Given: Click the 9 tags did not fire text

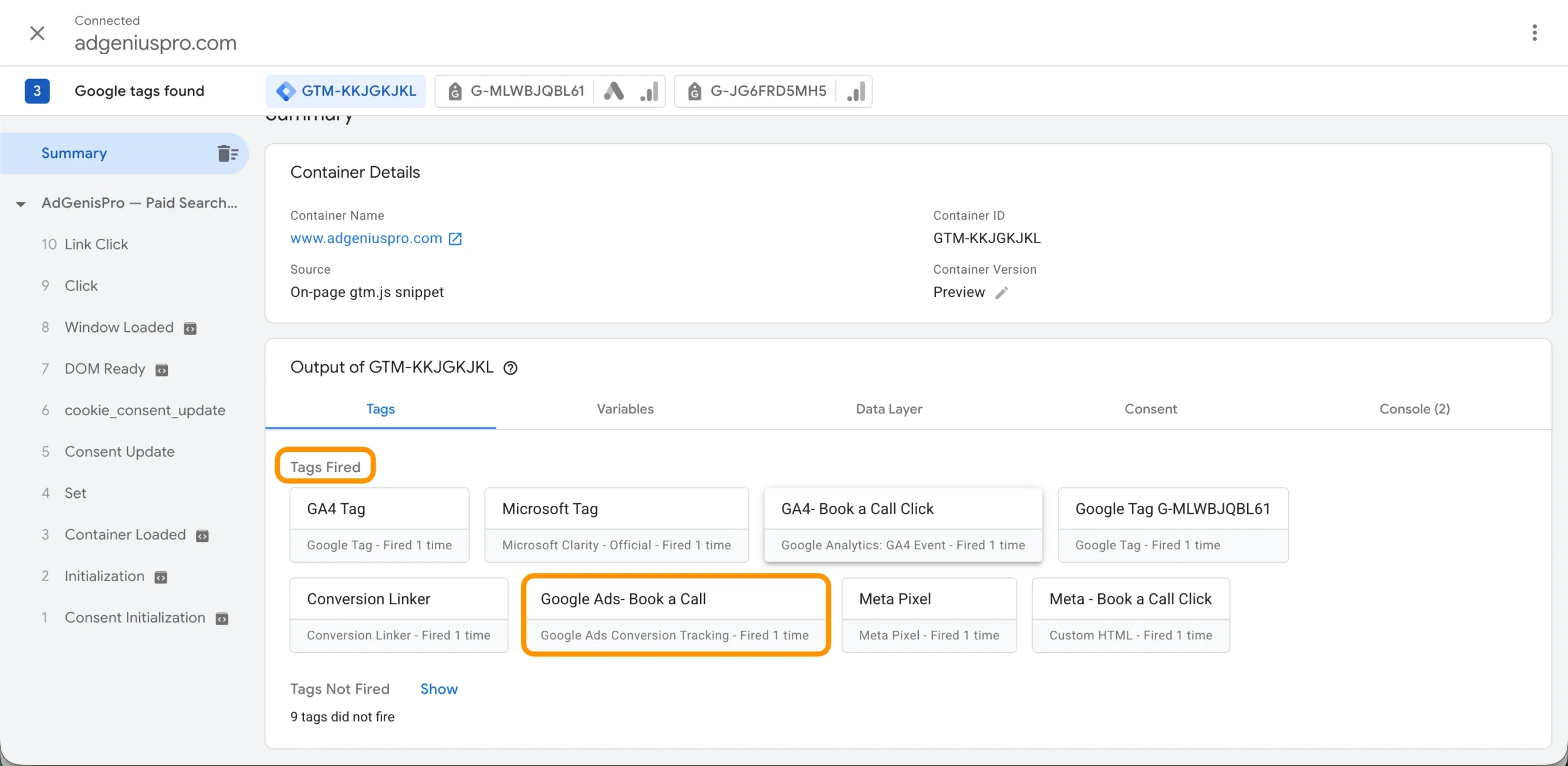Looking at the screenshot, I should click(x=342, y=717).
